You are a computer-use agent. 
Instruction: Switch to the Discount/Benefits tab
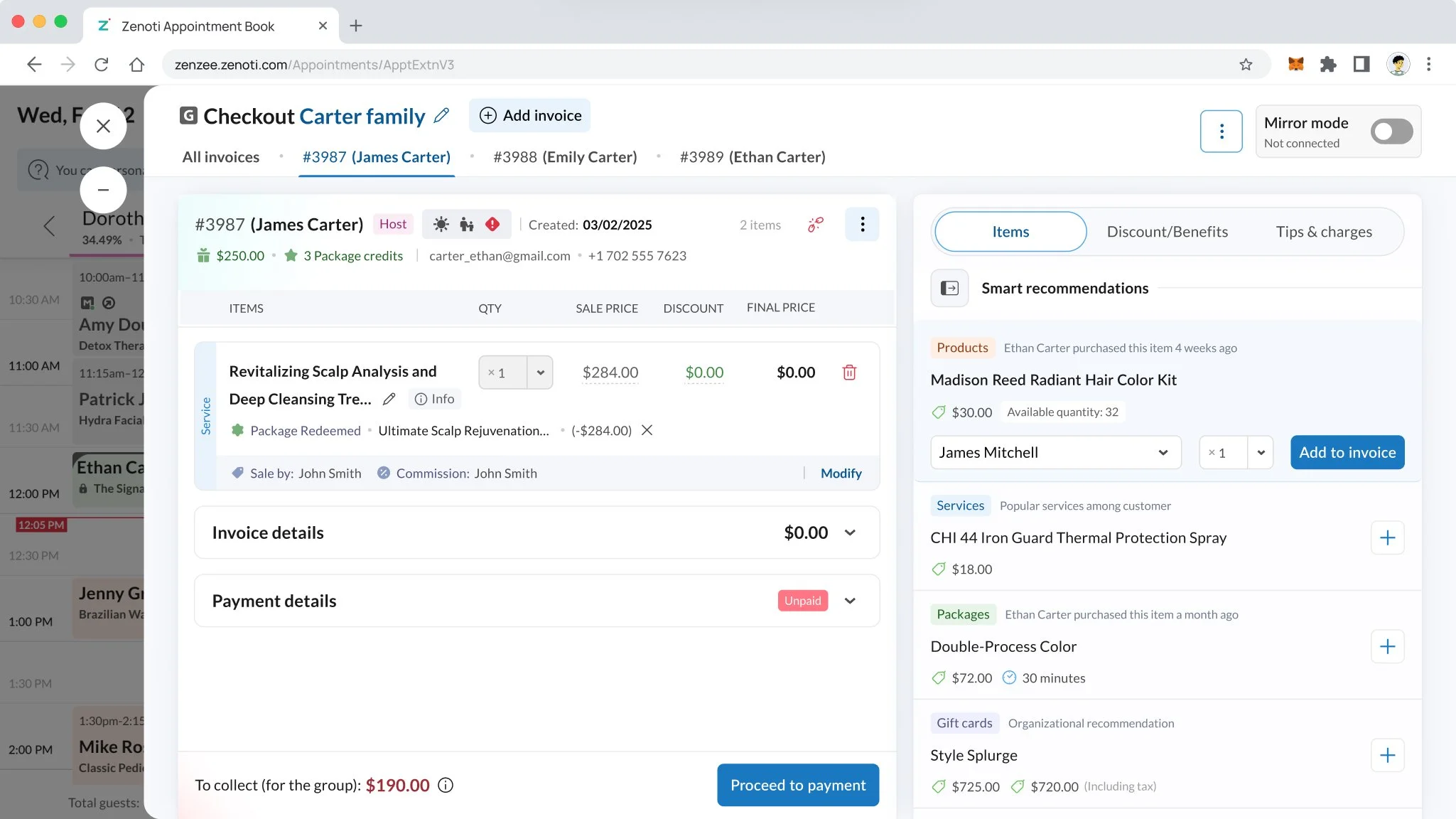(1167, 232)
